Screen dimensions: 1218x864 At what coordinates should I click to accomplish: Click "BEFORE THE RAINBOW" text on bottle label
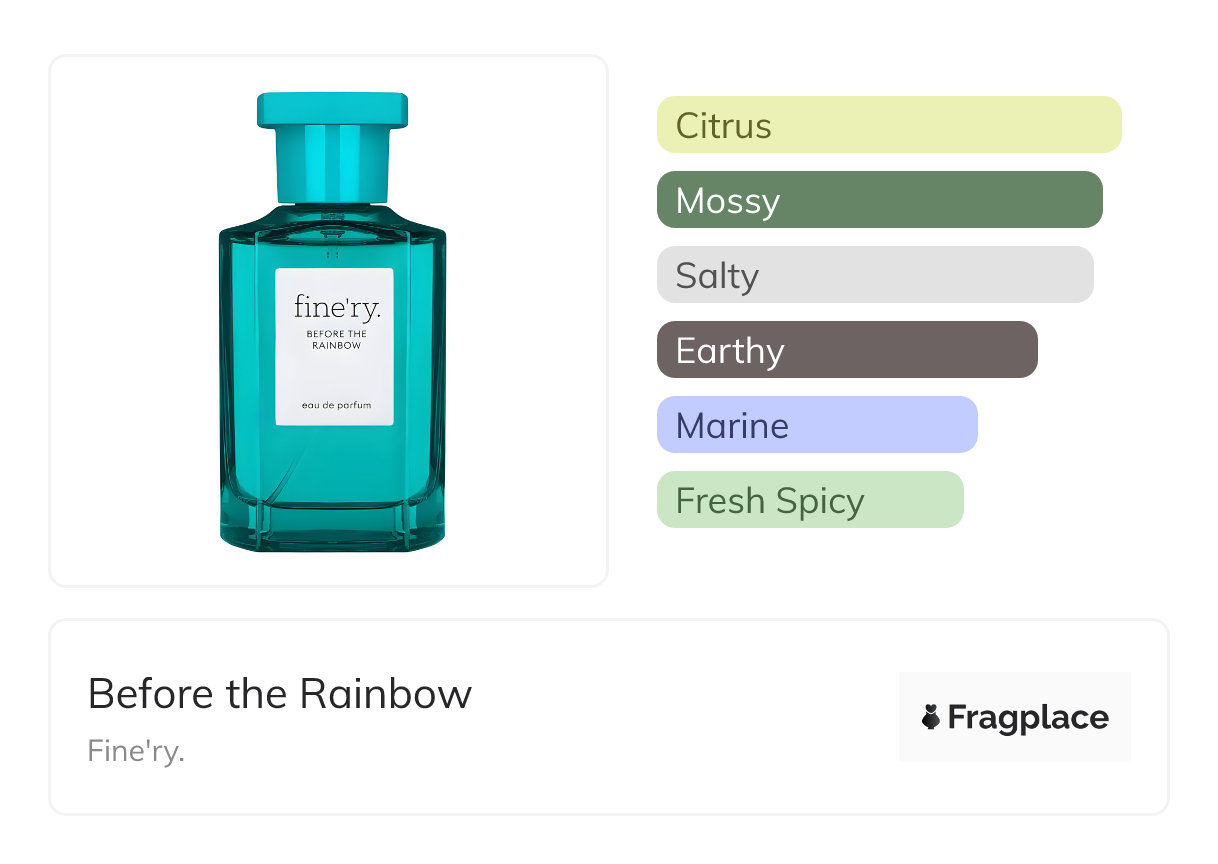335,340
